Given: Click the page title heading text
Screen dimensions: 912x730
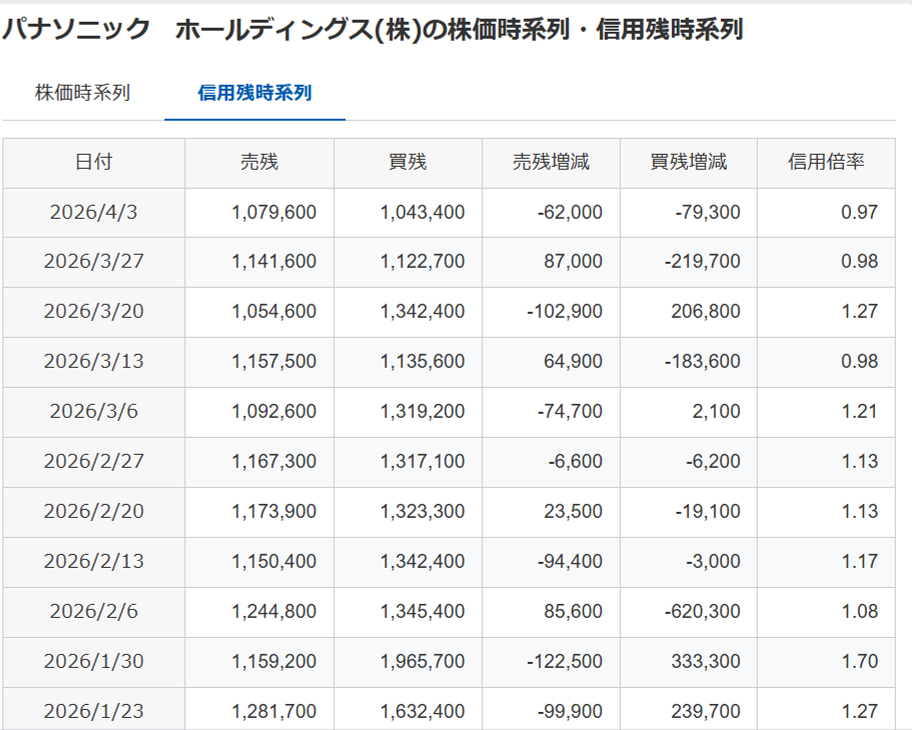Looking at the screenshot, I should pos(372,30).
